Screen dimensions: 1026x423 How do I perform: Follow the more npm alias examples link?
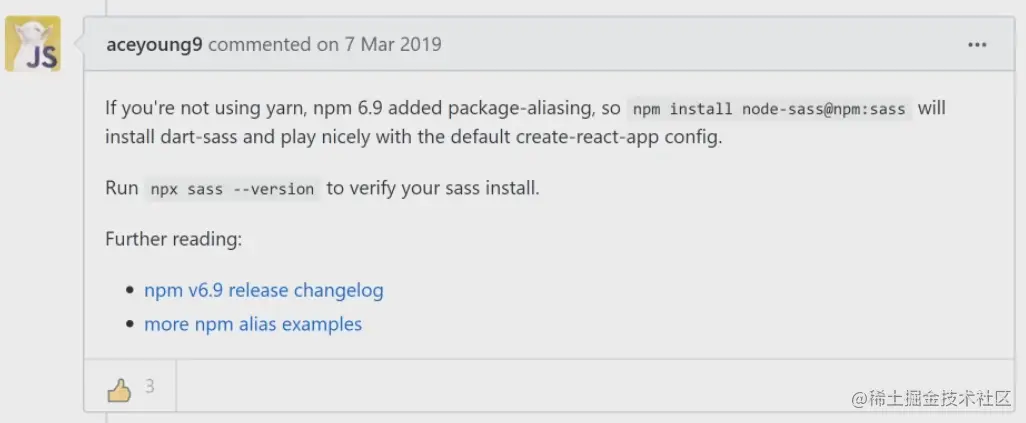coord(253,324)
